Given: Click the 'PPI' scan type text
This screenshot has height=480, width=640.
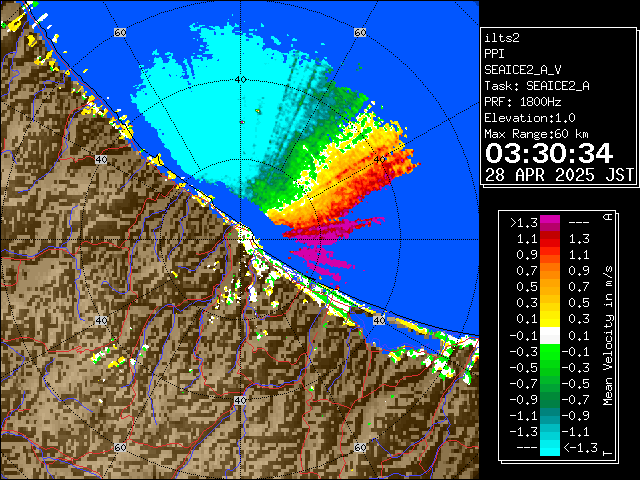Looking at the screenshot, I should pyautogui.click(x=494, y=54).
